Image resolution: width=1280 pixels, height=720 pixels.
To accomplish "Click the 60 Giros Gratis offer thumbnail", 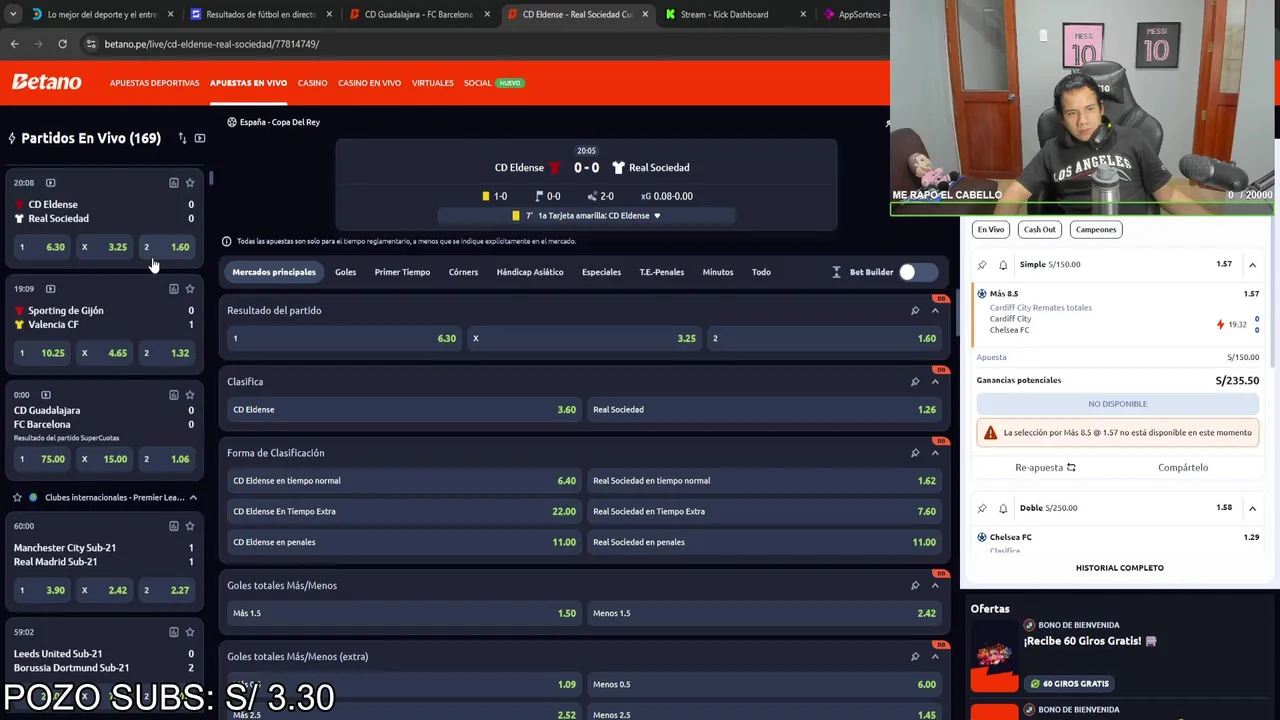I will (x=994, y=654).
